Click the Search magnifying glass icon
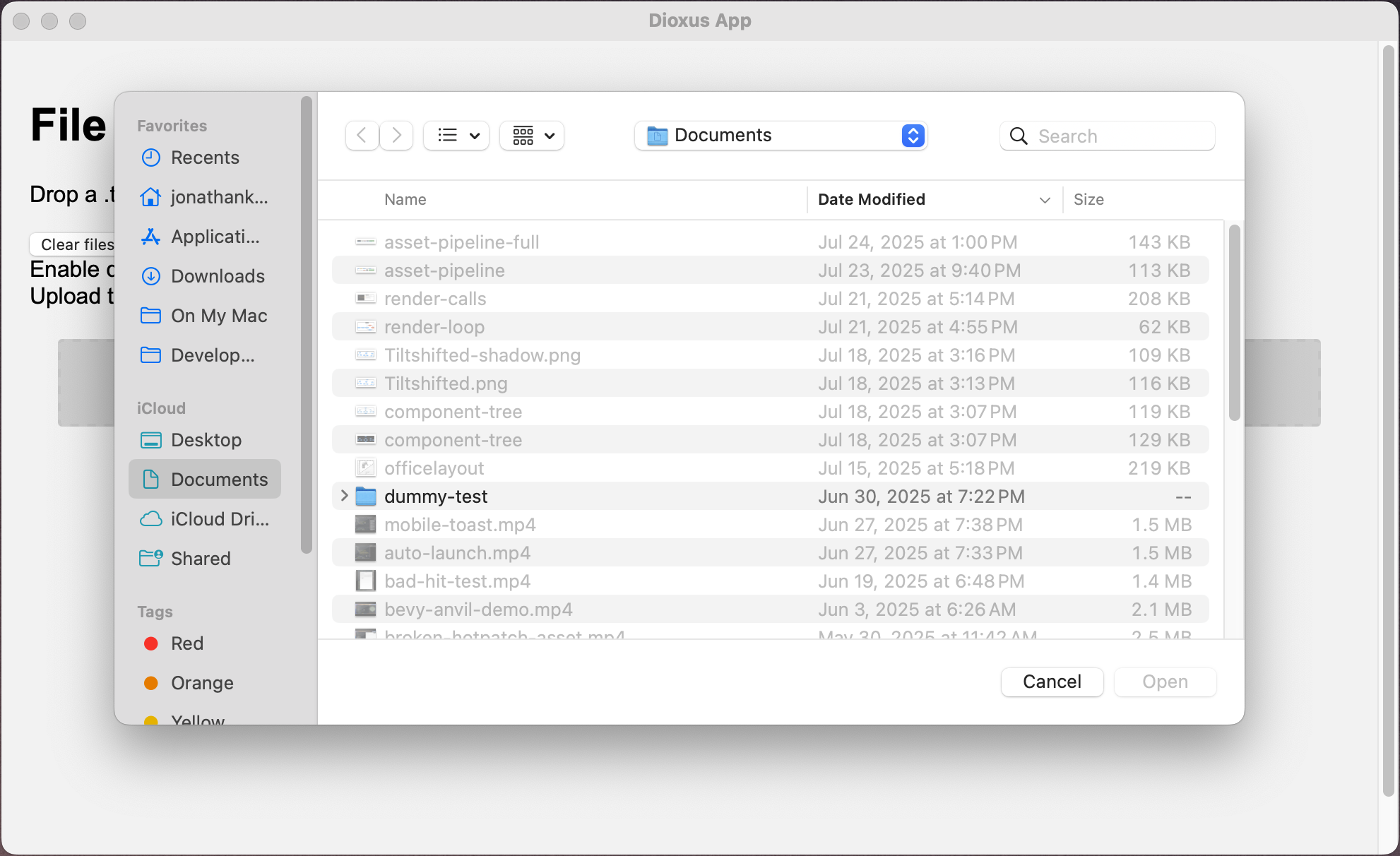The image size is (1400, 856). pyautogui.click(x=1019, y=136)
